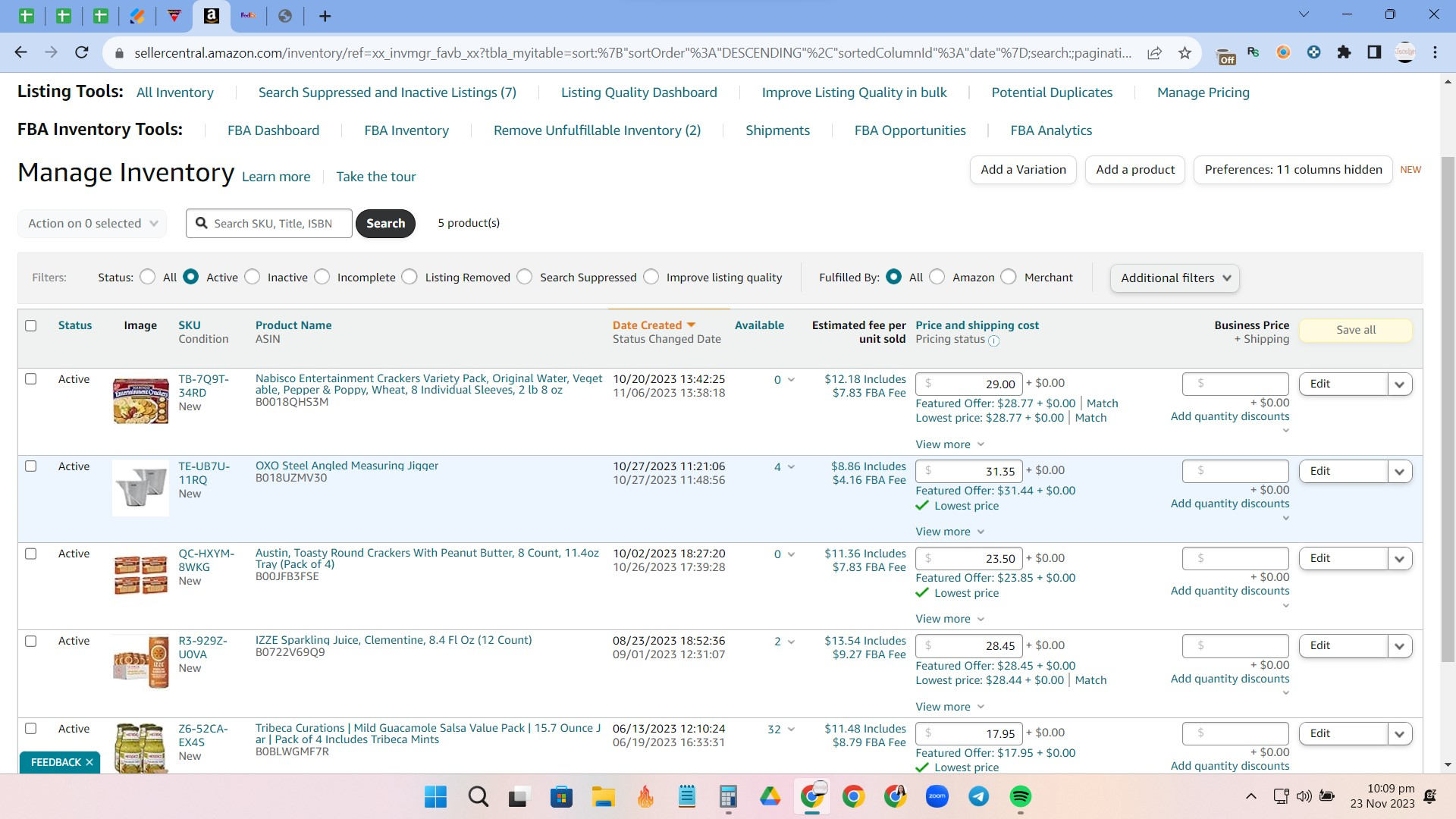Open a new browser tab
Screen dimensions: 1456x819
(325, 16)
